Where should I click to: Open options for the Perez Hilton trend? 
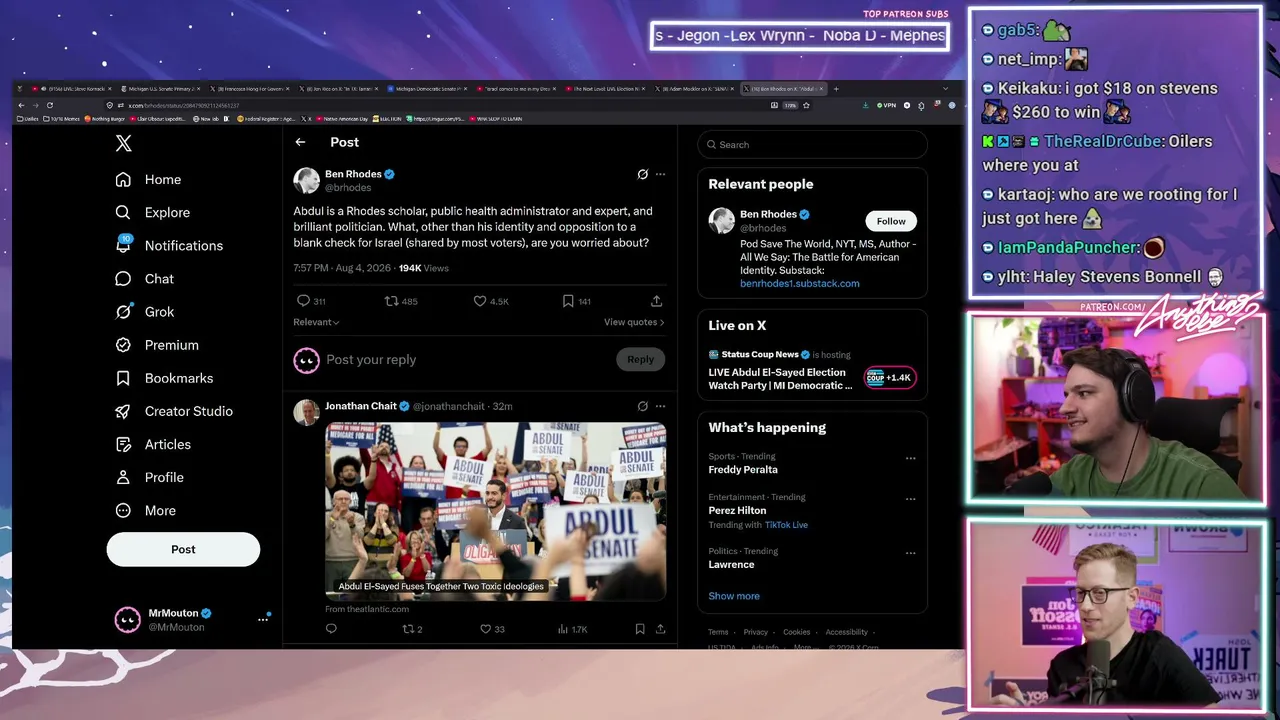[910, 499]
